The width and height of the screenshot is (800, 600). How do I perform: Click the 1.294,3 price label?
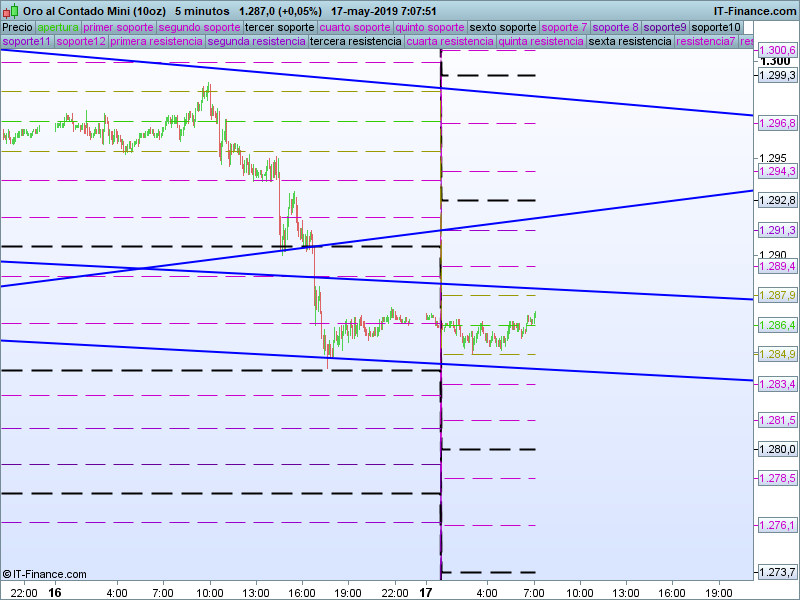coord(777,171)
